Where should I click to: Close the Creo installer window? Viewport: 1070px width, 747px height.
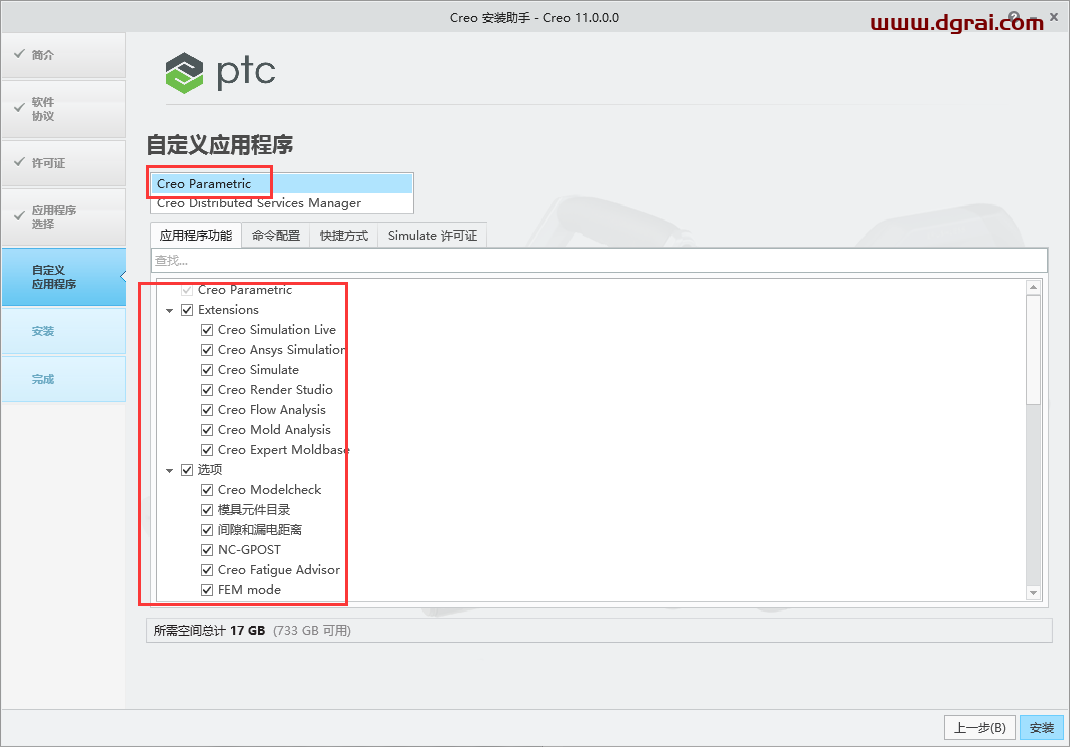tap(1054, 17)
